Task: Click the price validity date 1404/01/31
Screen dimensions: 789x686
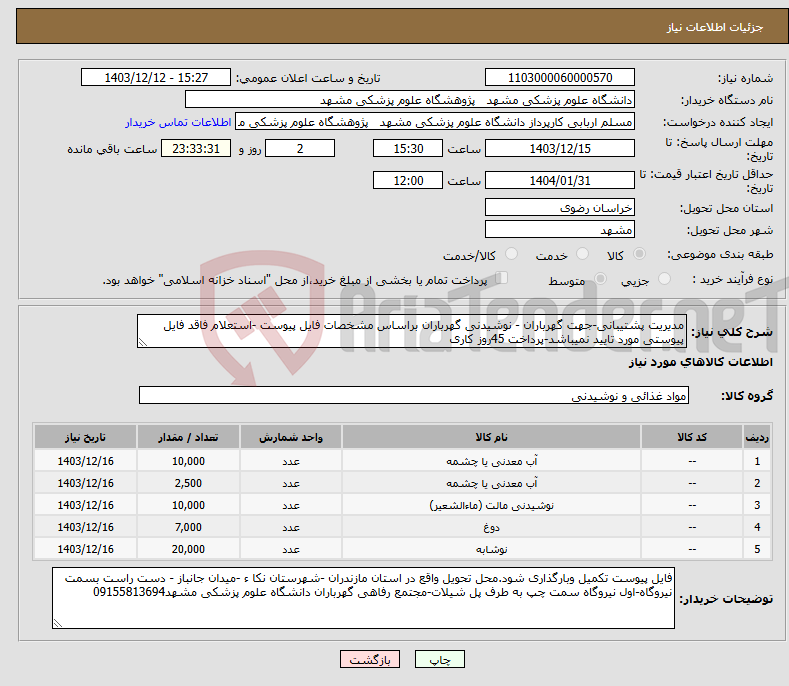Action: [560, 180]
